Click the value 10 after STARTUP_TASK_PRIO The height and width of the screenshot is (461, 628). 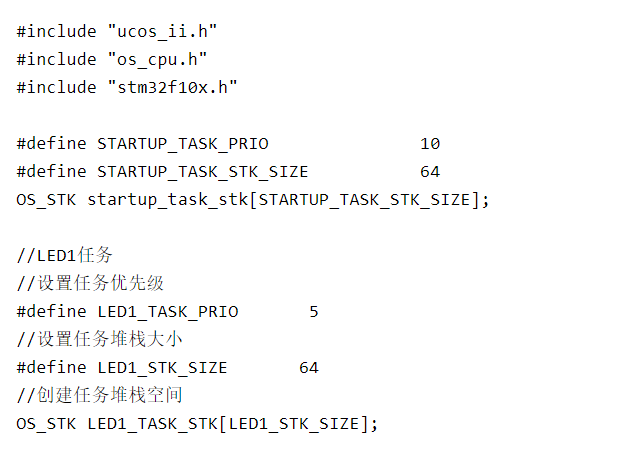(430, 144)
